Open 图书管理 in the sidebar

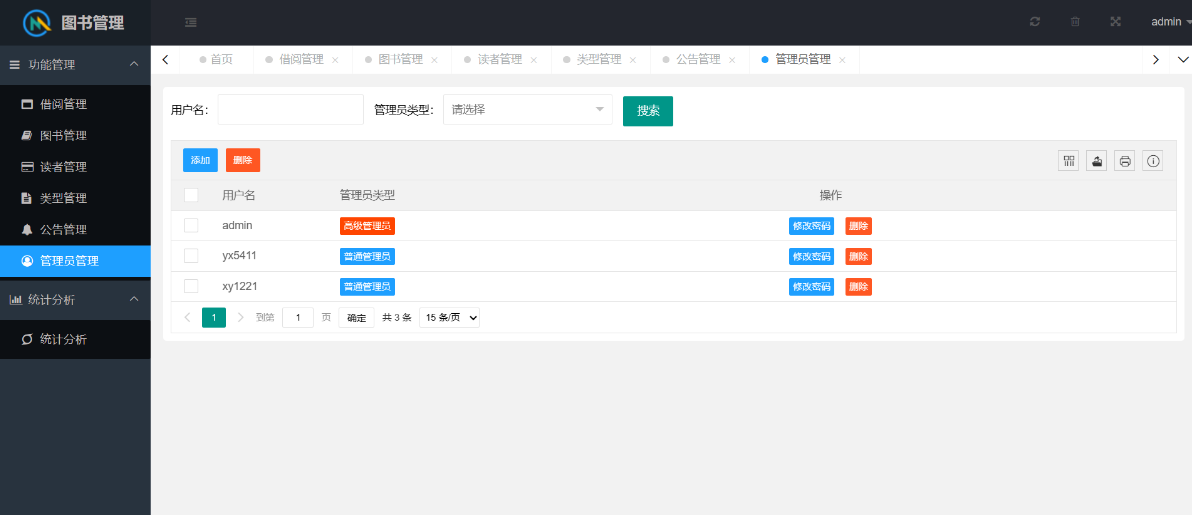tap(75, 135)
